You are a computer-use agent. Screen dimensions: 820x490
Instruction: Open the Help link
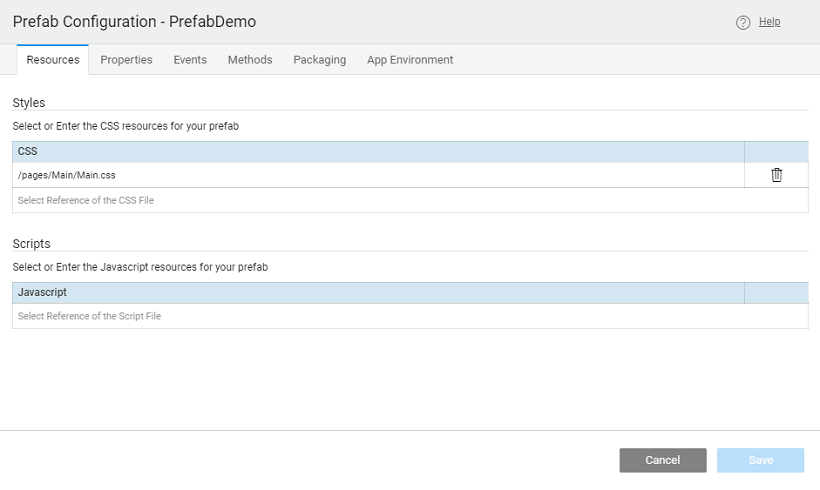769,22
